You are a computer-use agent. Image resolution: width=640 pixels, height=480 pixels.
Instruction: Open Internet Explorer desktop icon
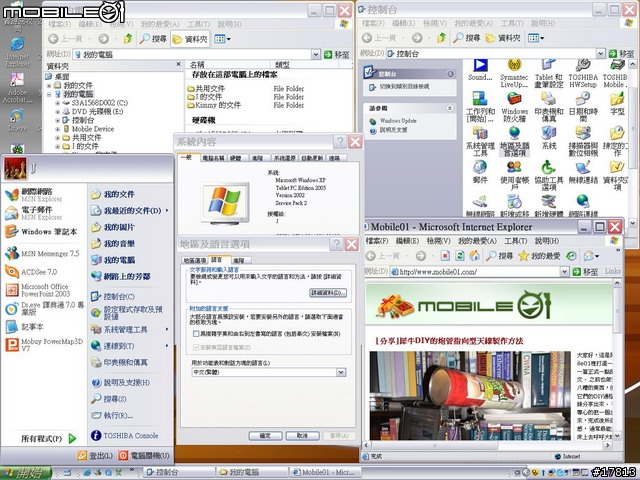pyautogui.click(x=17, y=52)
